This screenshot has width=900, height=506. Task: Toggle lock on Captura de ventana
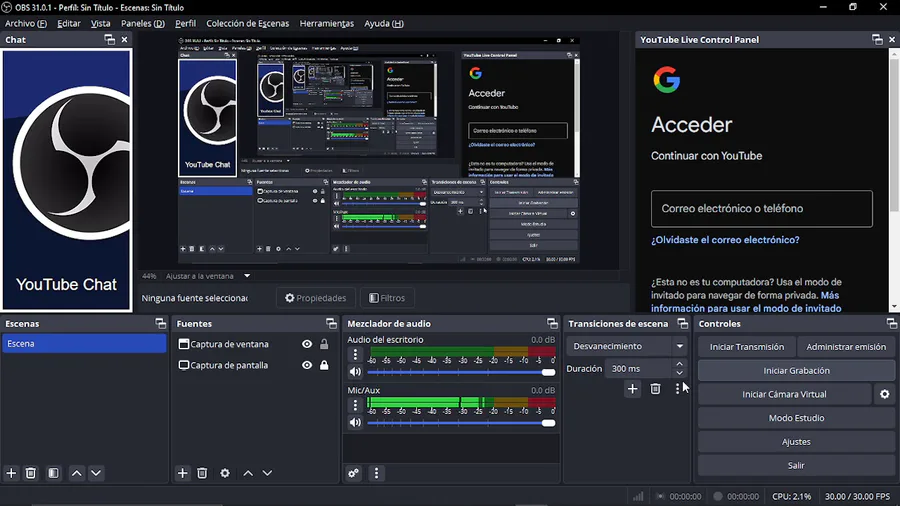(x=324, y=344)
